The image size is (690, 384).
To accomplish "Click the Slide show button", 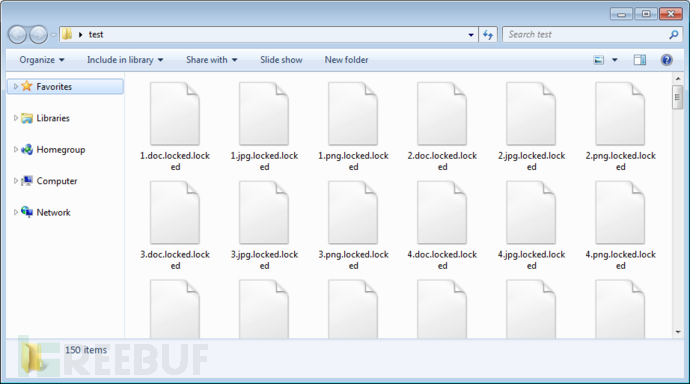I will click(x=281, y=60).
